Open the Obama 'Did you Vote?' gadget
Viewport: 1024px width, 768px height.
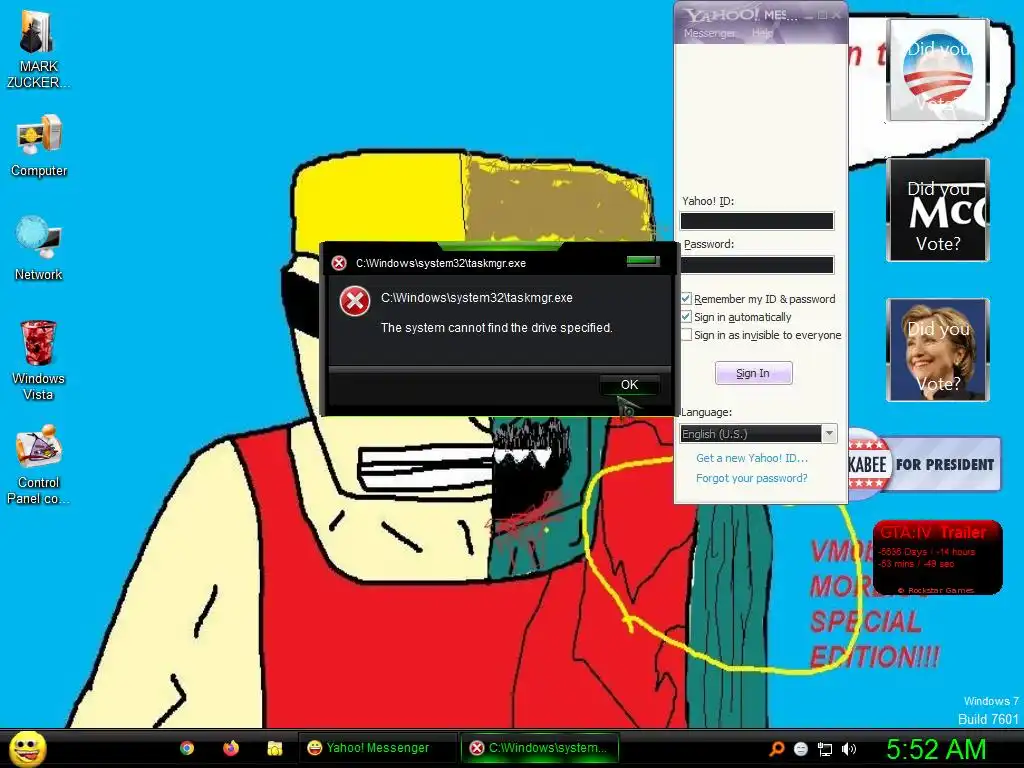(938, 70)
